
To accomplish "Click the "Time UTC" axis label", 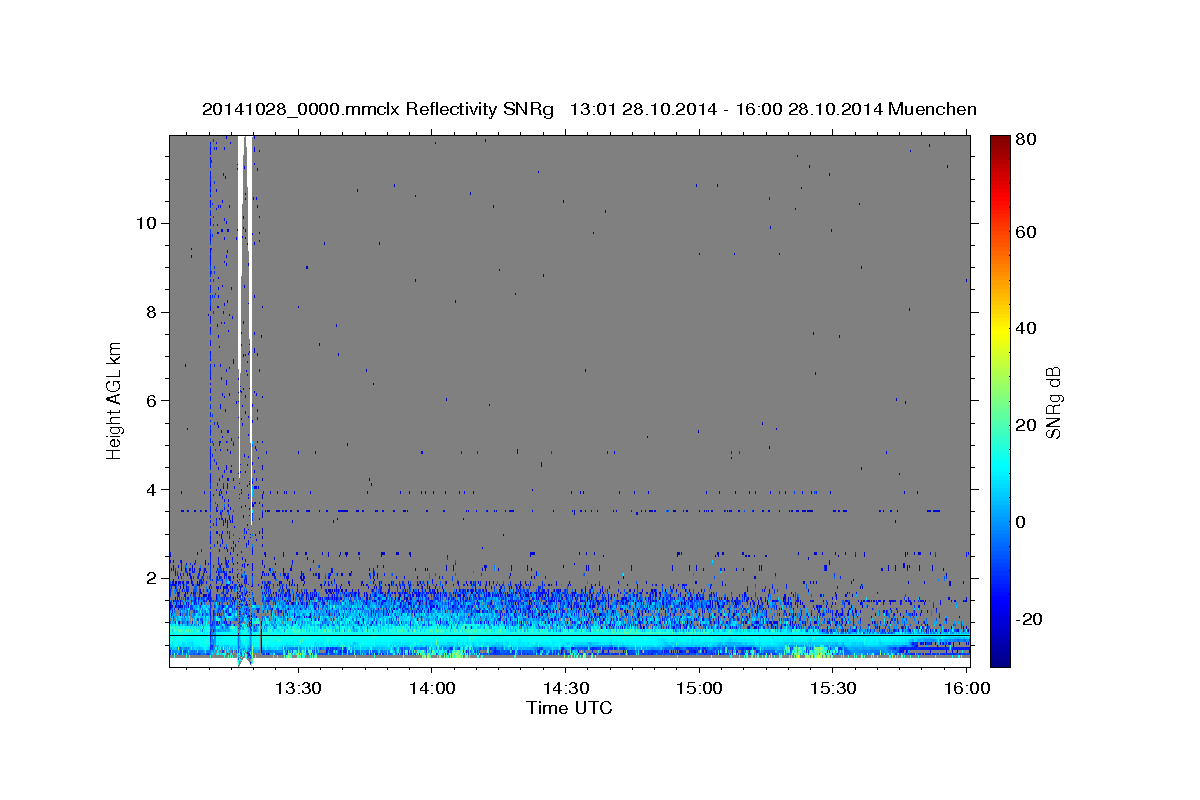I will point(569,708).
